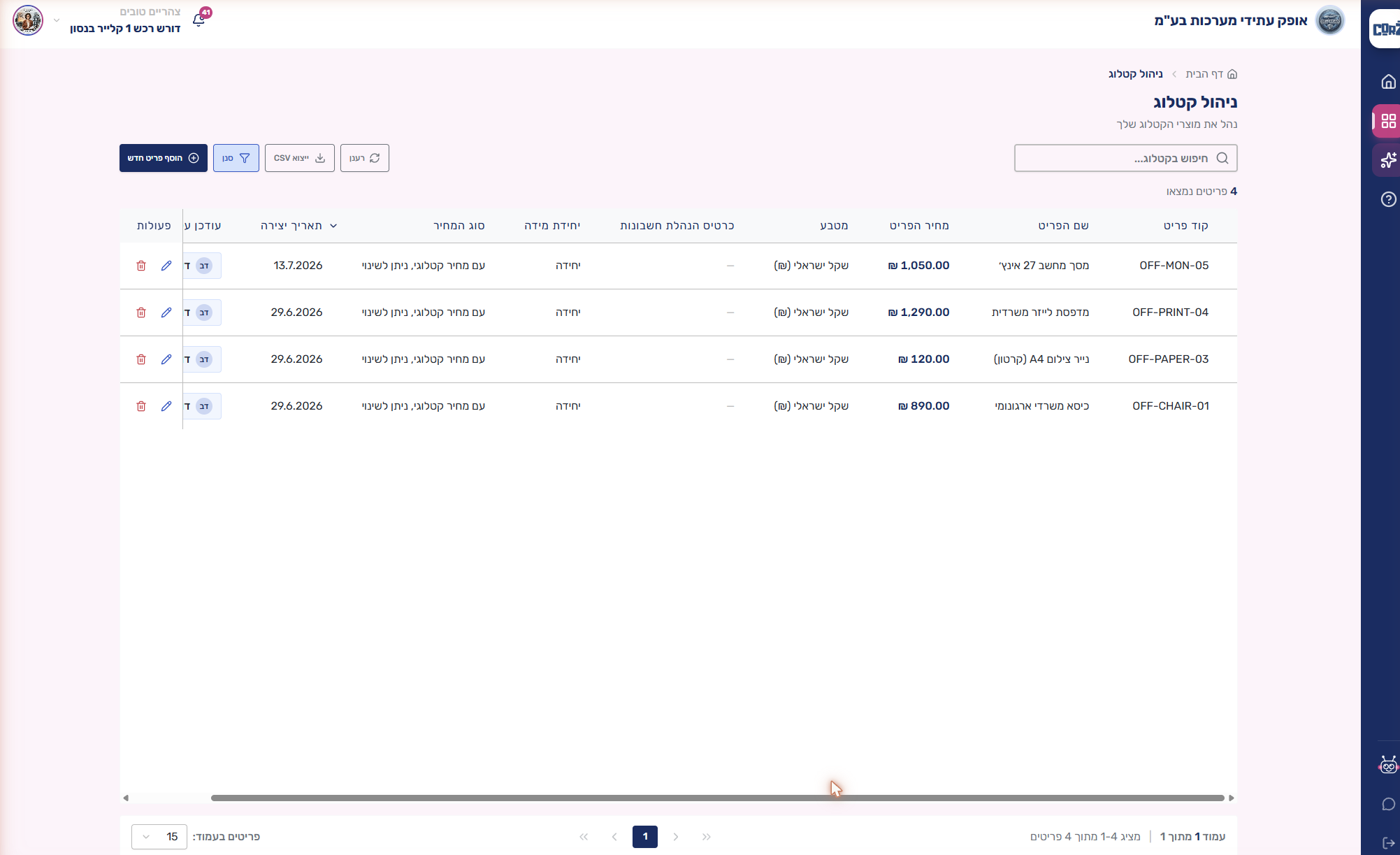Sort by תאריך יצירה column header
This screenshot has width=1400, height=855.
click(298, 226)
